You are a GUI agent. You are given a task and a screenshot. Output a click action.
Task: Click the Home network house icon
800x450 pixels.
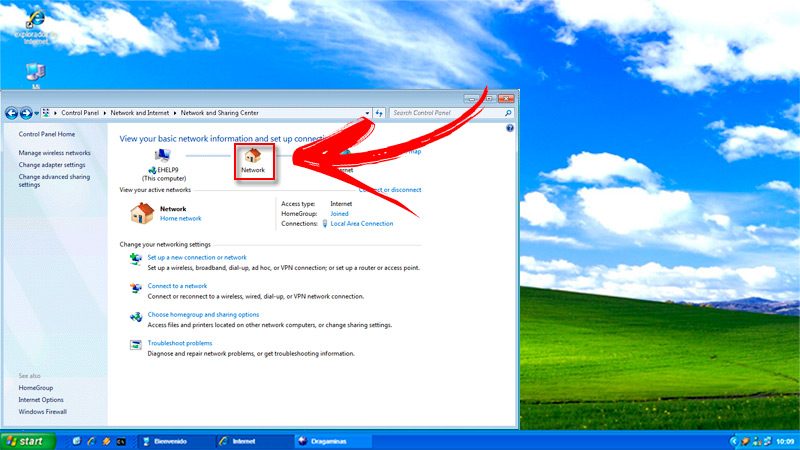point(142,213)
